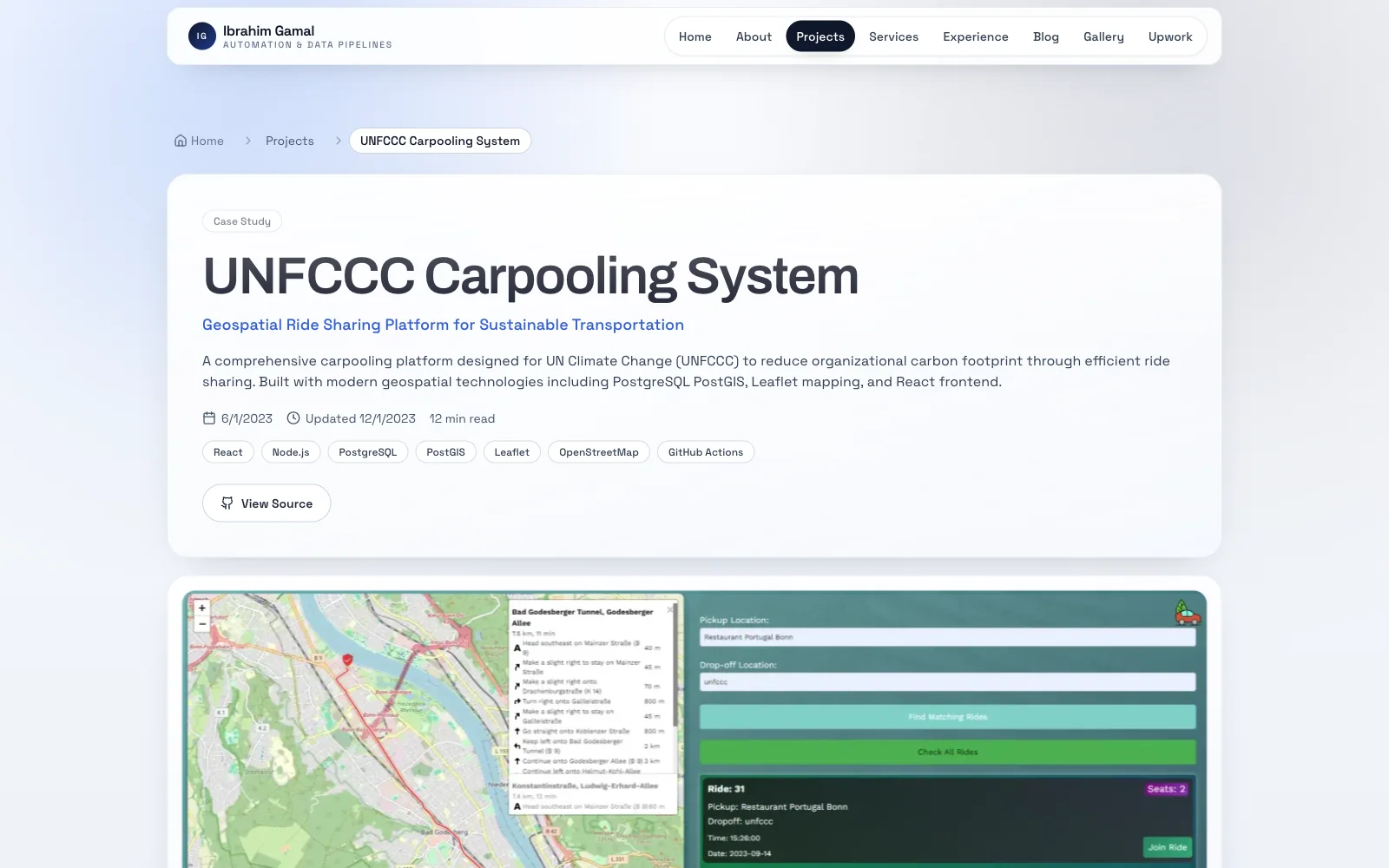
Task: Click the car icon in the demo screenshot corner
Action: click(x=1188, y=614)
